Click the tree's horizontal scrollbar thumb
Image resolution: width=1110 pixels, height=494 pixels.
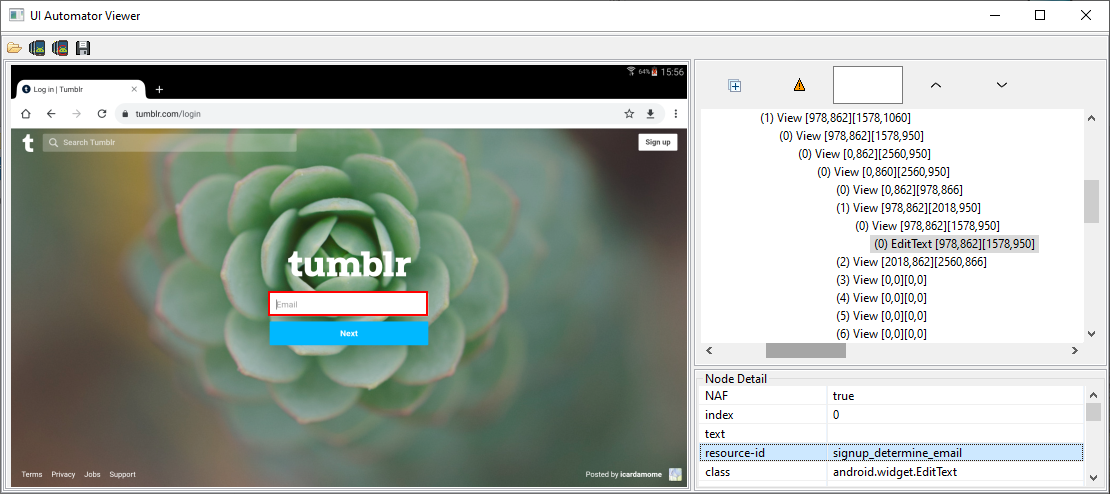(806, 350)
